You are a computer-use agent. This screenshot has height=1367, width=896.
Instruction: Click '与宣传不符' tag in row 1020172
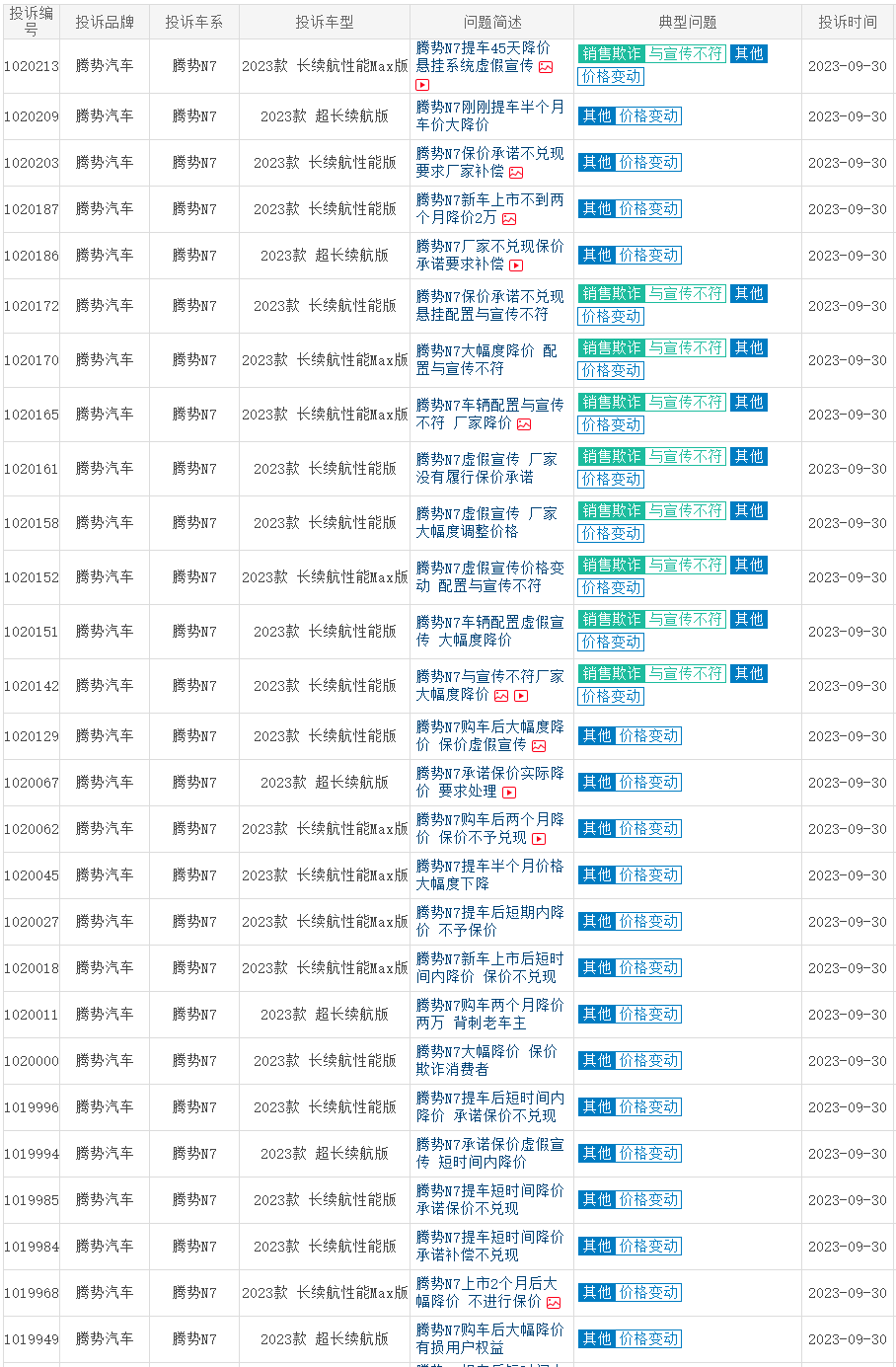point(687,294)
